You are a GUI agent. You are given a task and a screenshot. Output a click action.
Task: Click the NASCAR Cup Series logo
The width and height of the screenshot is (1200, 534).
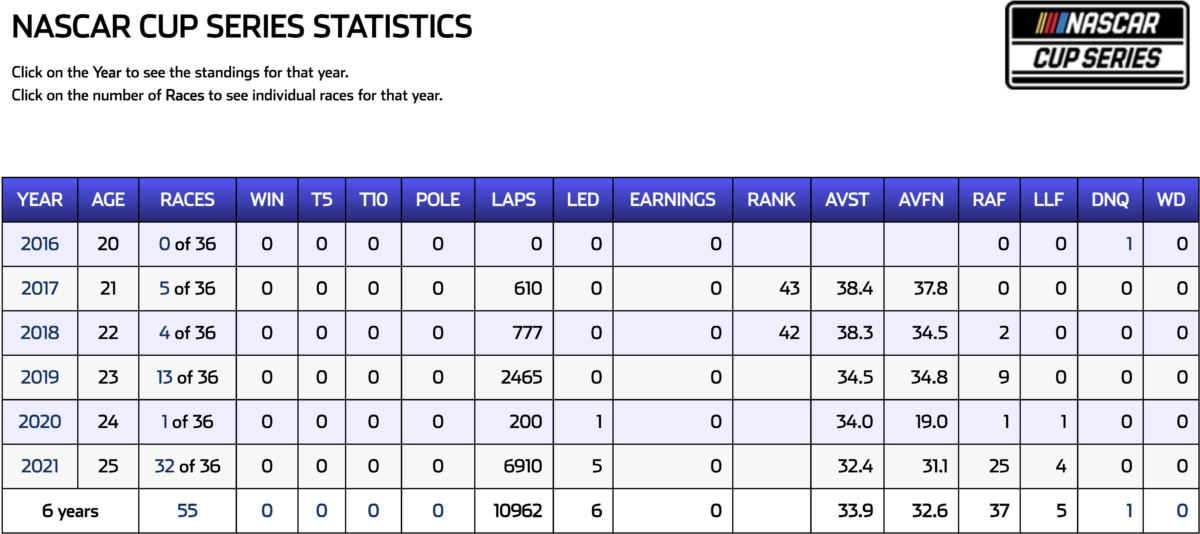coord(1097,45)
